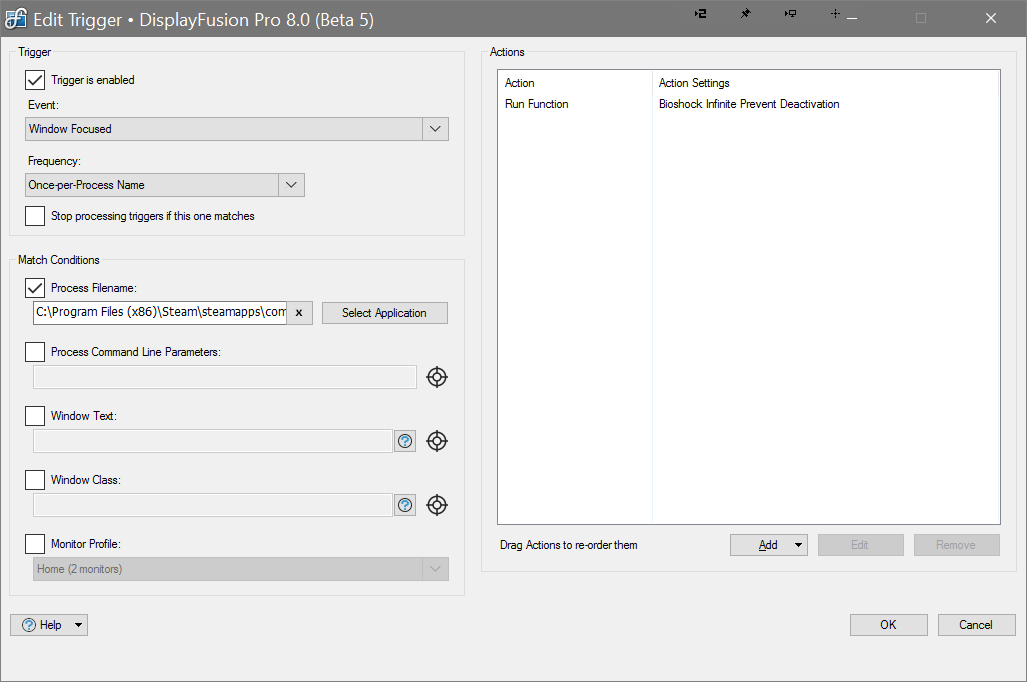1027x682 pixels.
Task: Click the target picker beside Window Text
Action: click(437, 441)
